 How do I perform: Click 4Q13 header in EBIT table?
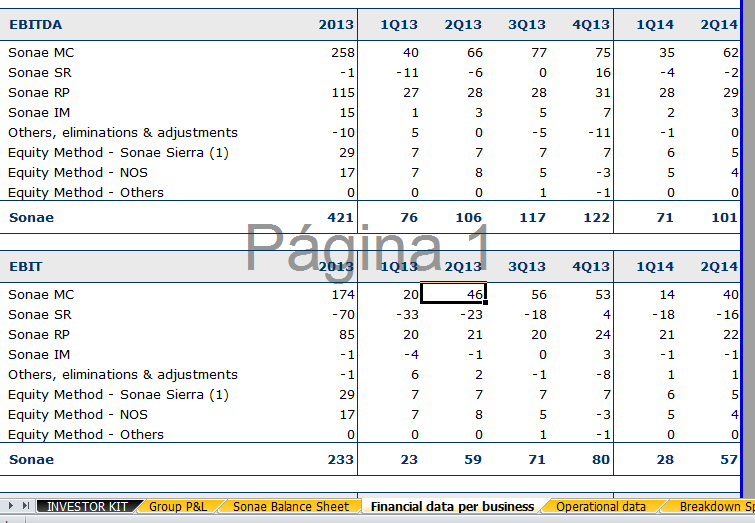591,266
